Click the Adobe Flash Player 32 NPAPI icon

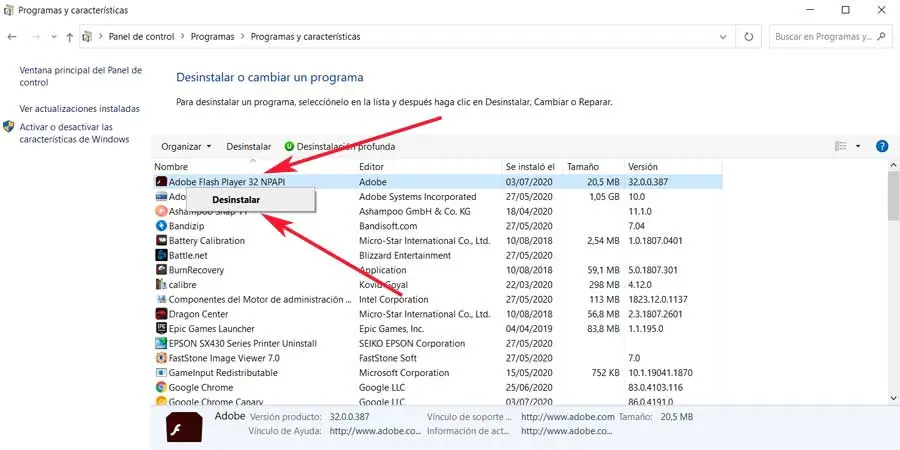click(161, 182)
